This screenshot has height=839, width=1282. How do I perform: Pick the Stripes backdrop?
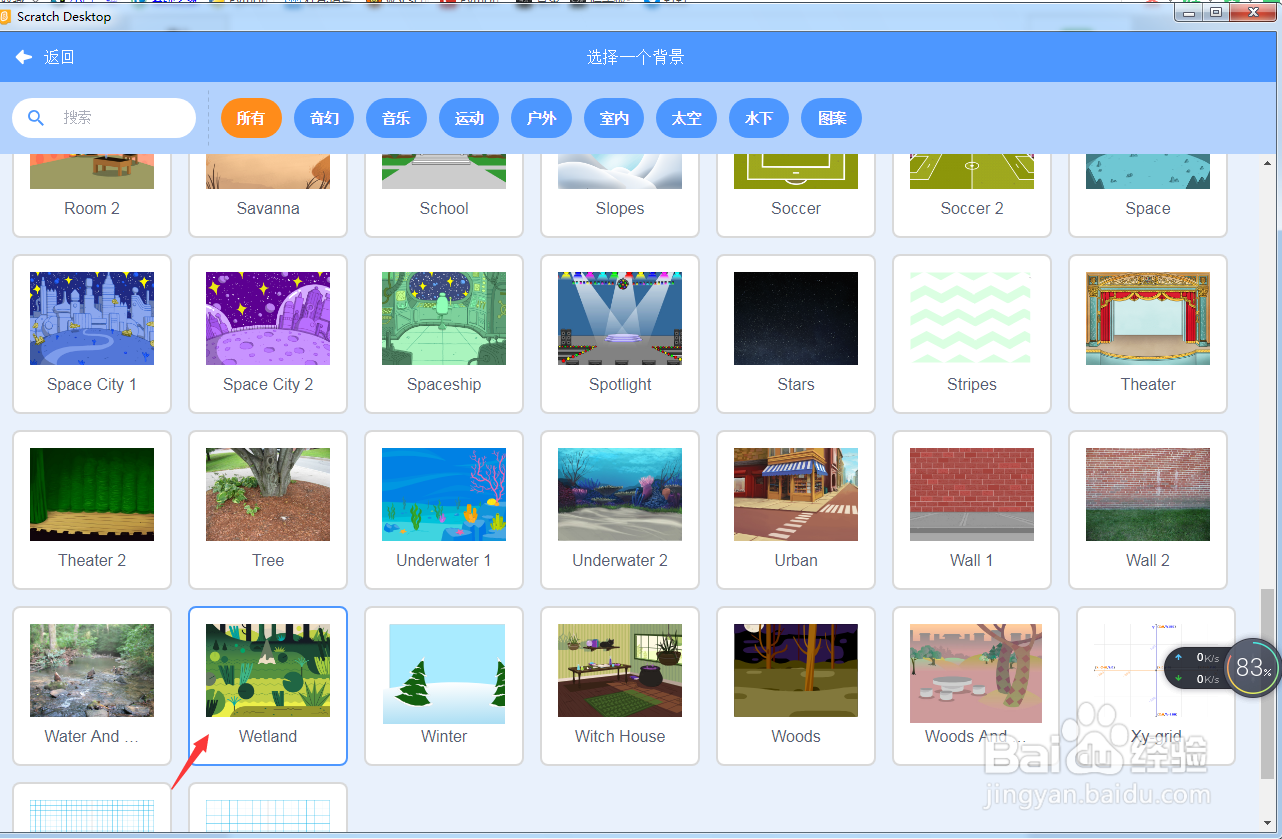coord(972,334)
